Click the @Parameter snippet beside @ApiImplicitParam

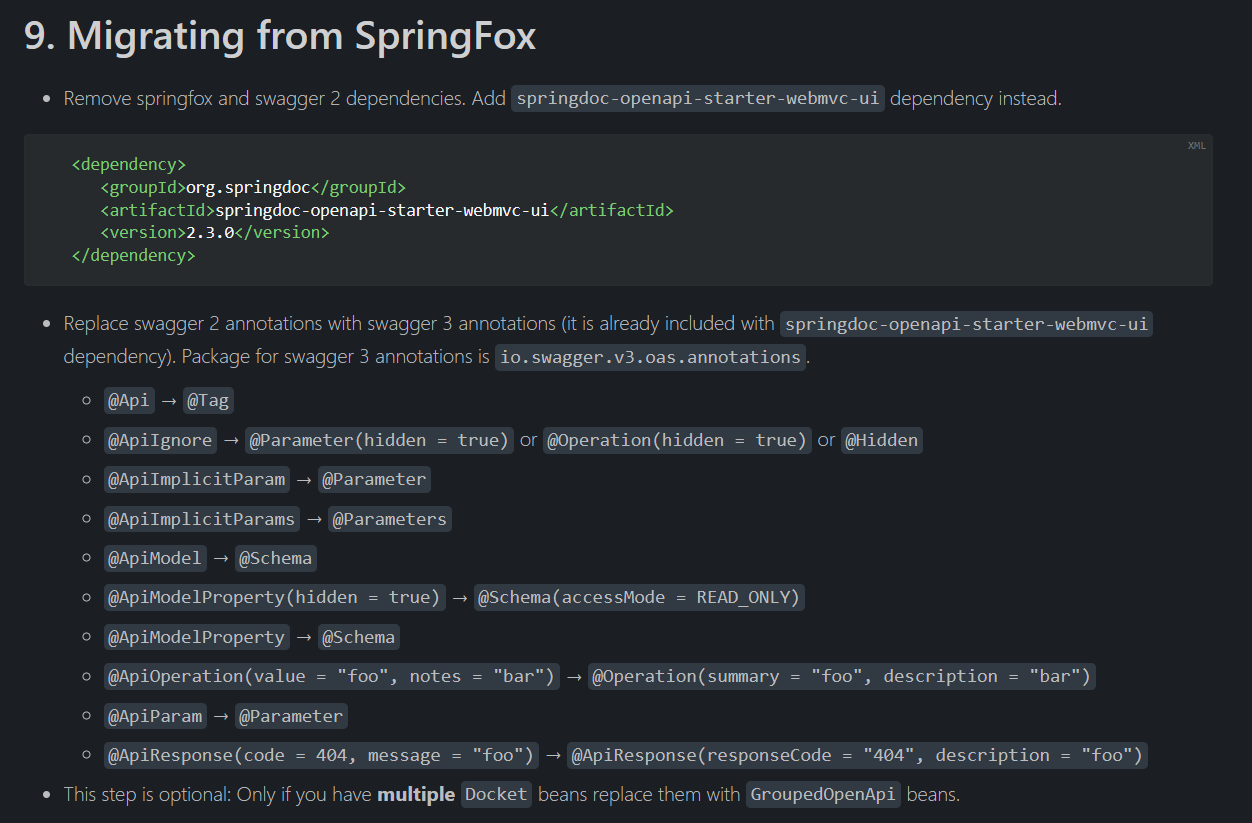374,479
